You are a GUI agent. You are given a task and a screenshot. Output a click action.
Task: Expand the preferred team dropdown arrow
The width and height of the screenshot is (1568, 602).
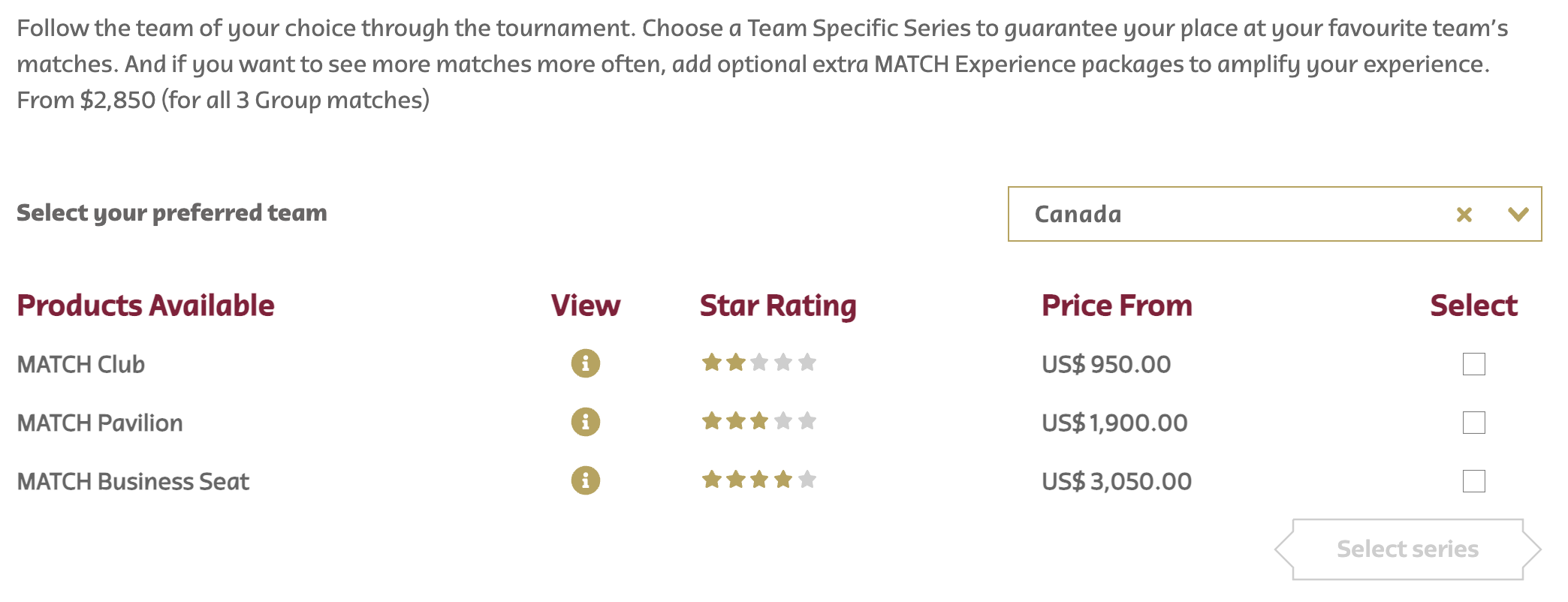point(1518,215)
